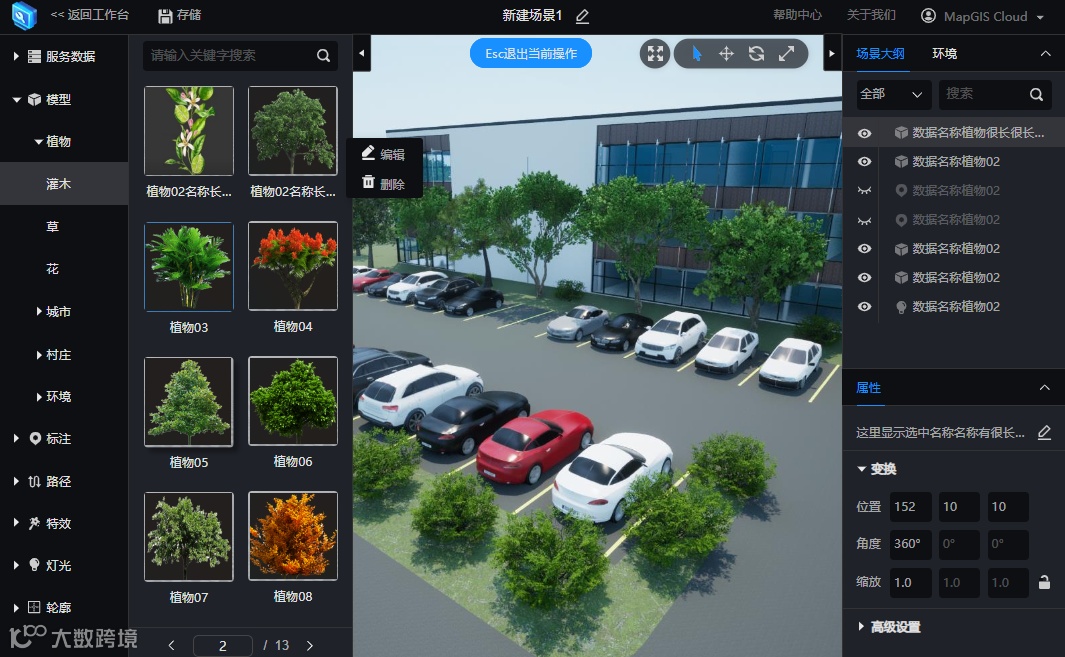Toggle eye of second 数据名称植物02 row

pos(864,162)
